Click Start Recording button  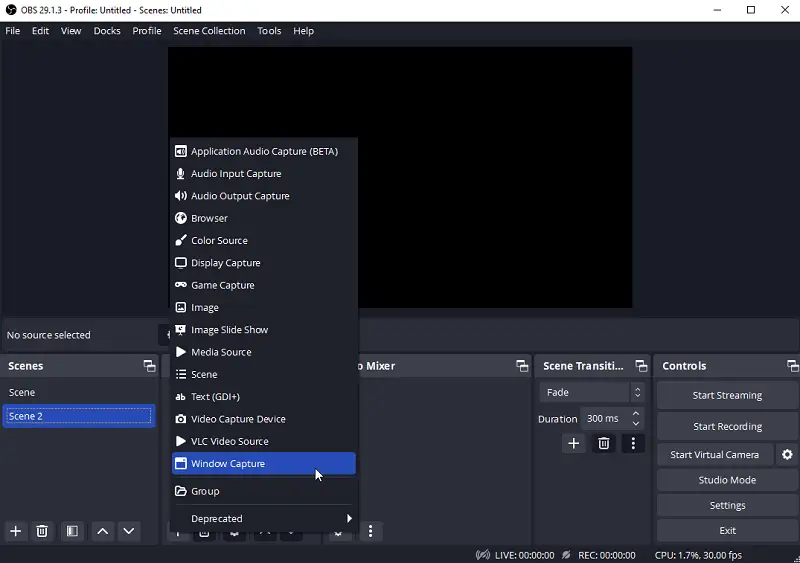[x=727, y=426]
